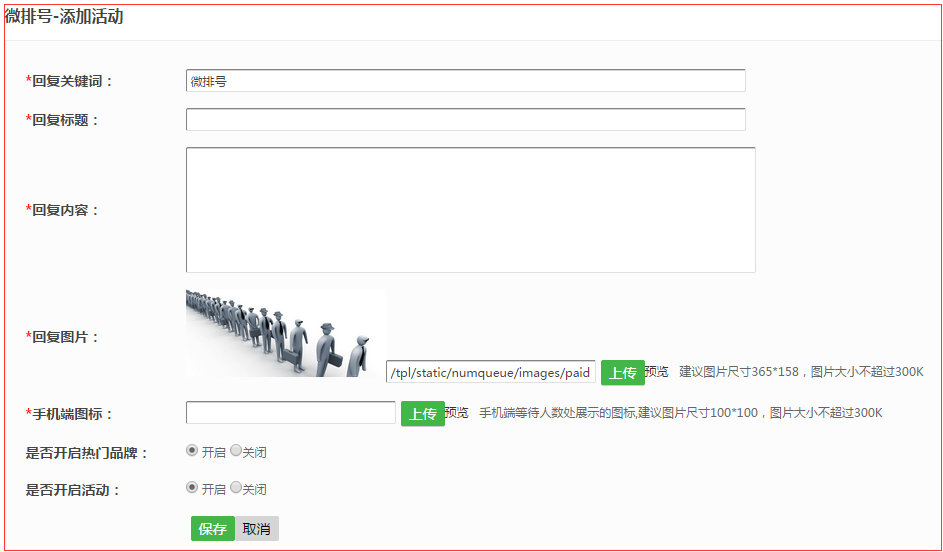Screen dimensions: 943x552
Task: Click the green 保存 button
Action: coord(213,529)
